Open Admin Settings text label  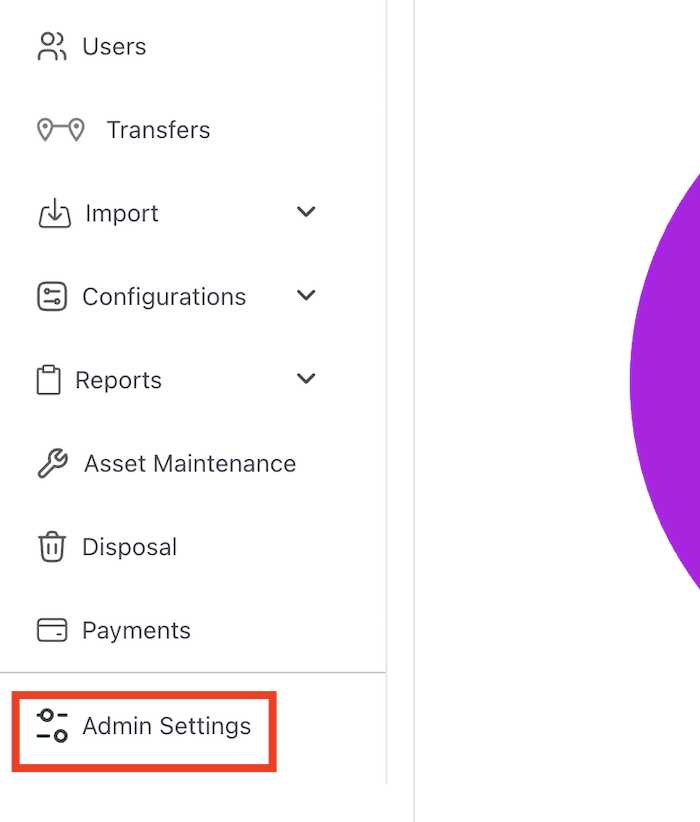[166, 726]
